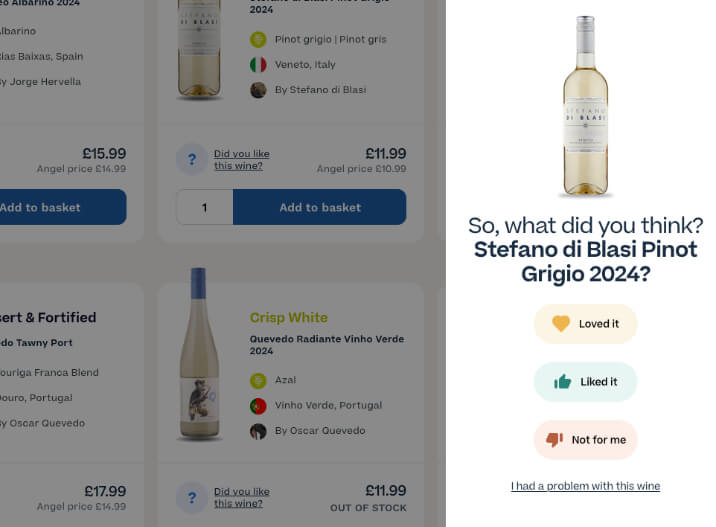Click Oscar Quevedo winemaker avatar
The width and height of the screenshot is (716, 527).
(x=258, y=431)
